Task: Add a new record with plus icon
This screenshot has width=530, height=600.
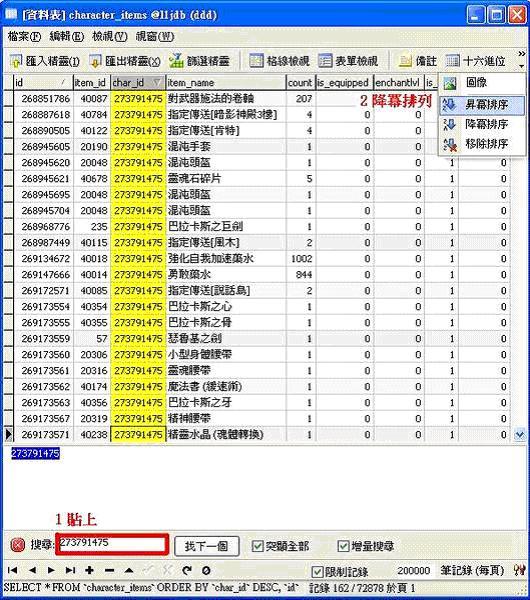Action: click(90, 570)
